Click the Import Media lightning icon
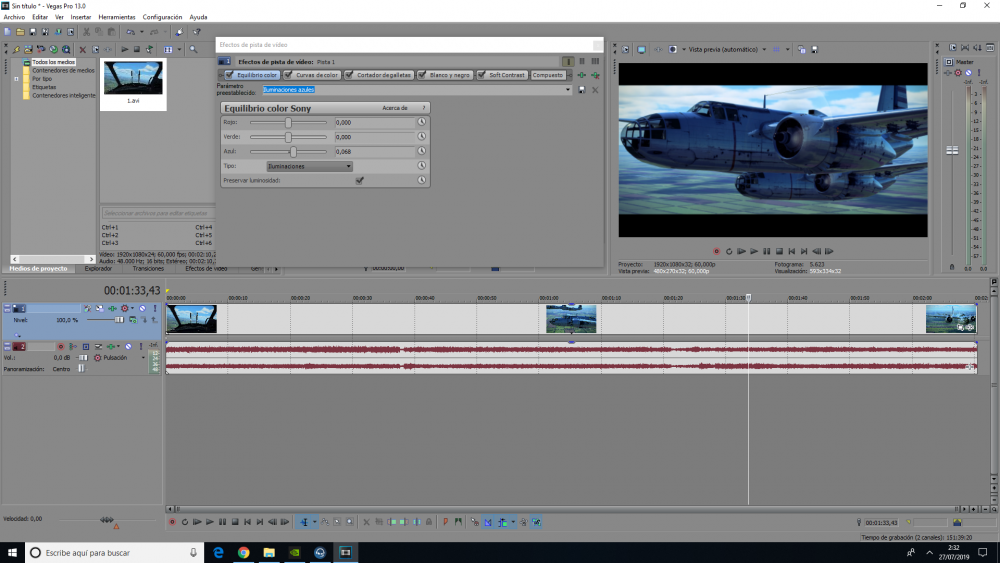The width and height of the screenshot is (1000, 563). [17, 50]
